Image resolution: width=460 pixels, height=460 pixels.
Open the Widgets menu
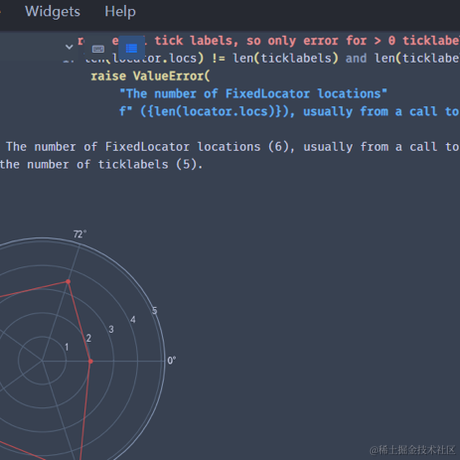[x=53, y=12]
